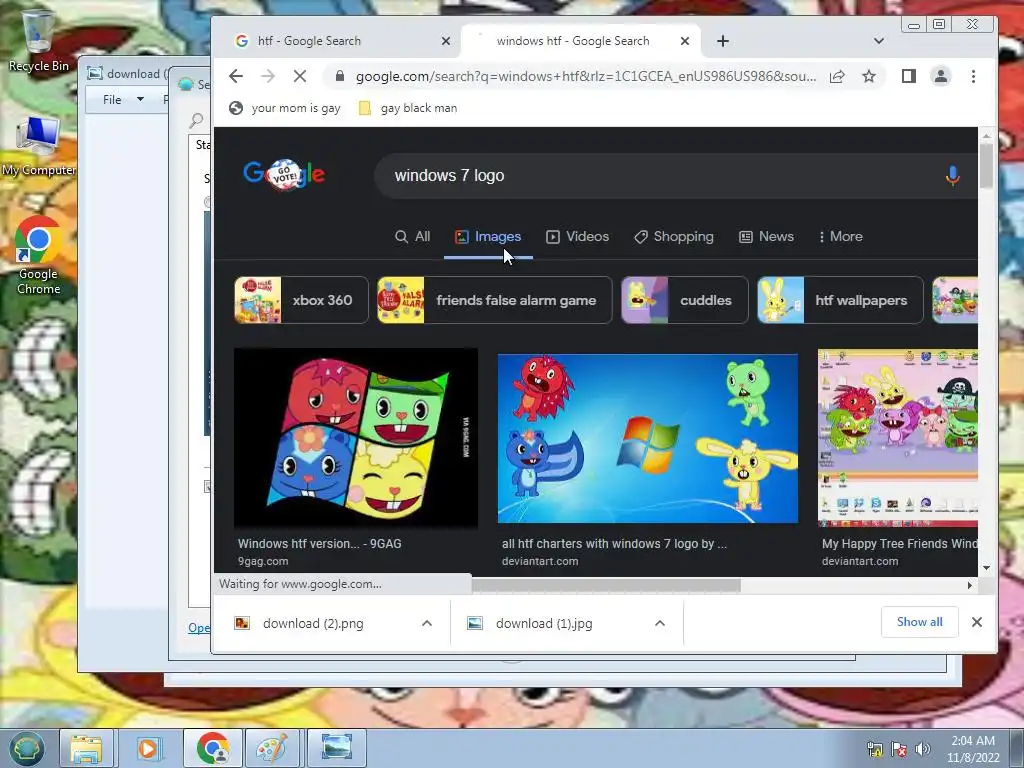The image size is (1024, 768).
Task: Filter by 'friends false alarm game' chip
Action: 494,300
